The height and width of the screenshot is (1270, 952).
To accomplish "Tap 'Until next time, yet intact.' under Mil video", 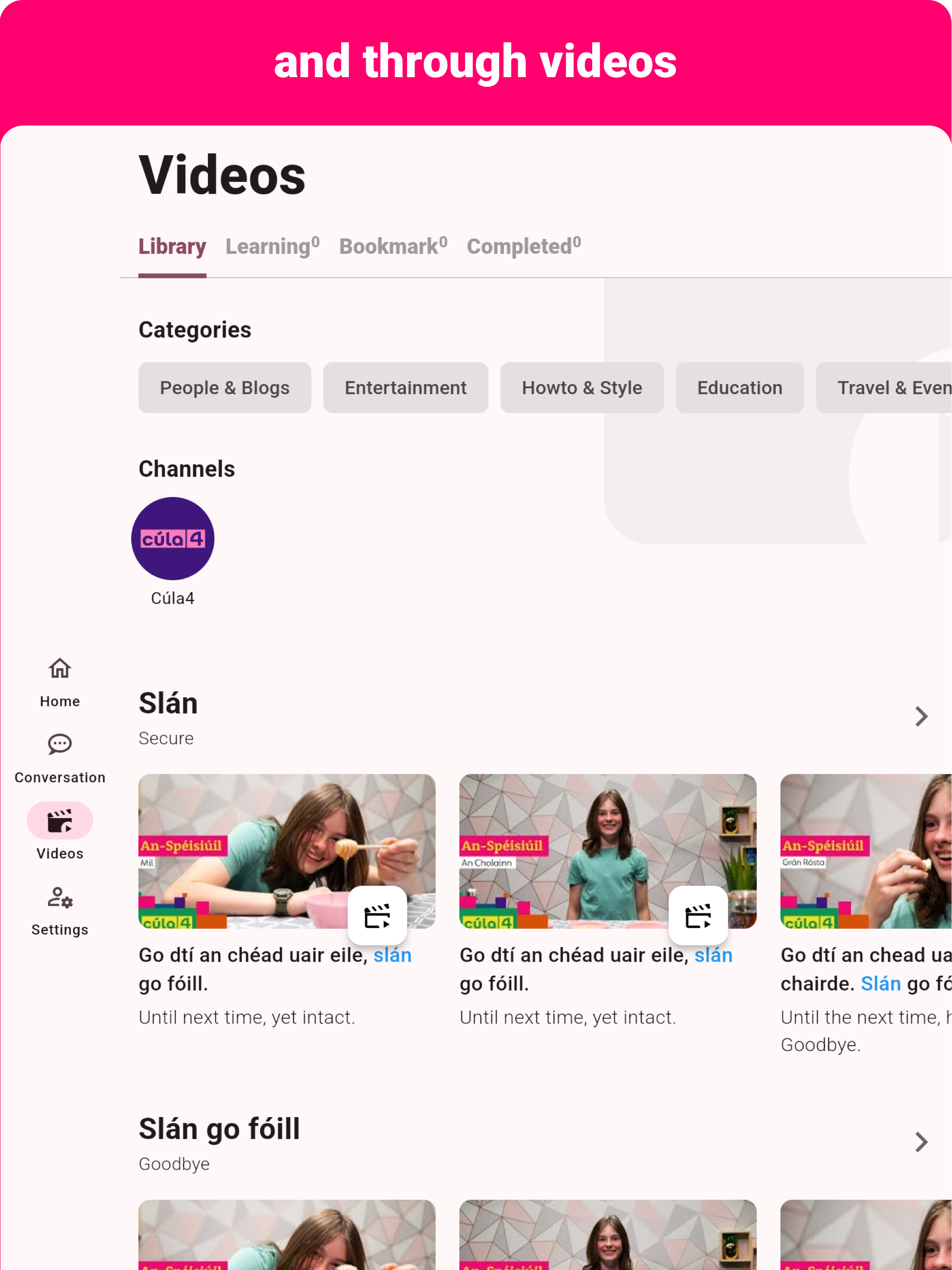I will [247, 1018].
